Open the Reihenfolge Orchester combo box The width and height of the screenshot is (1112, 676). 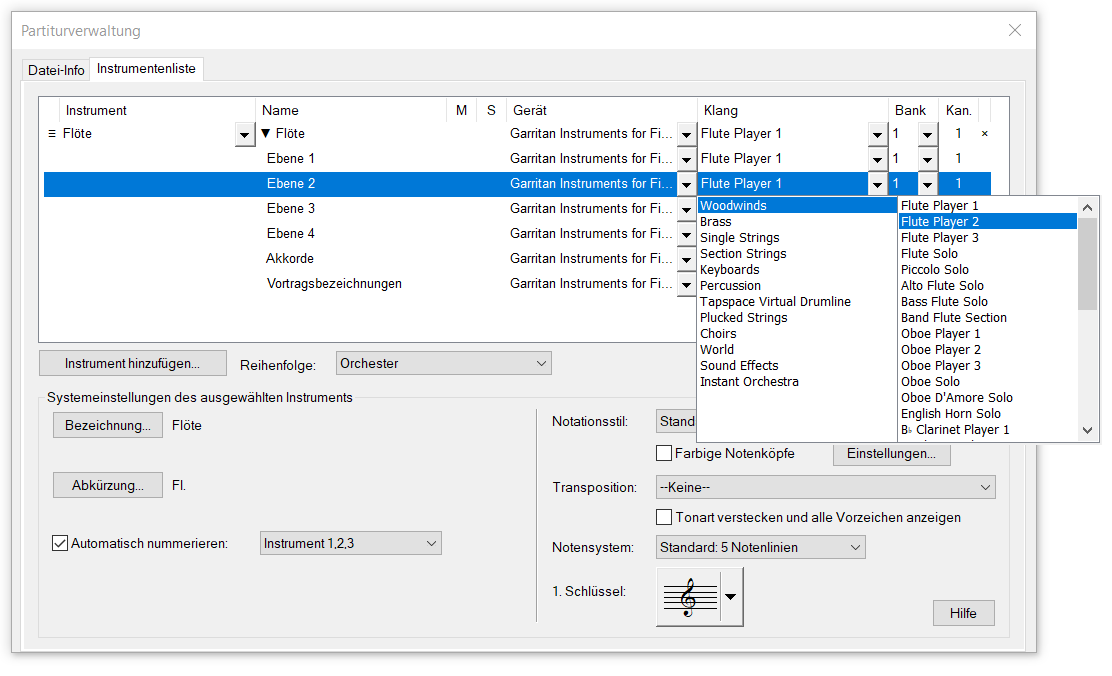[443, 363]
